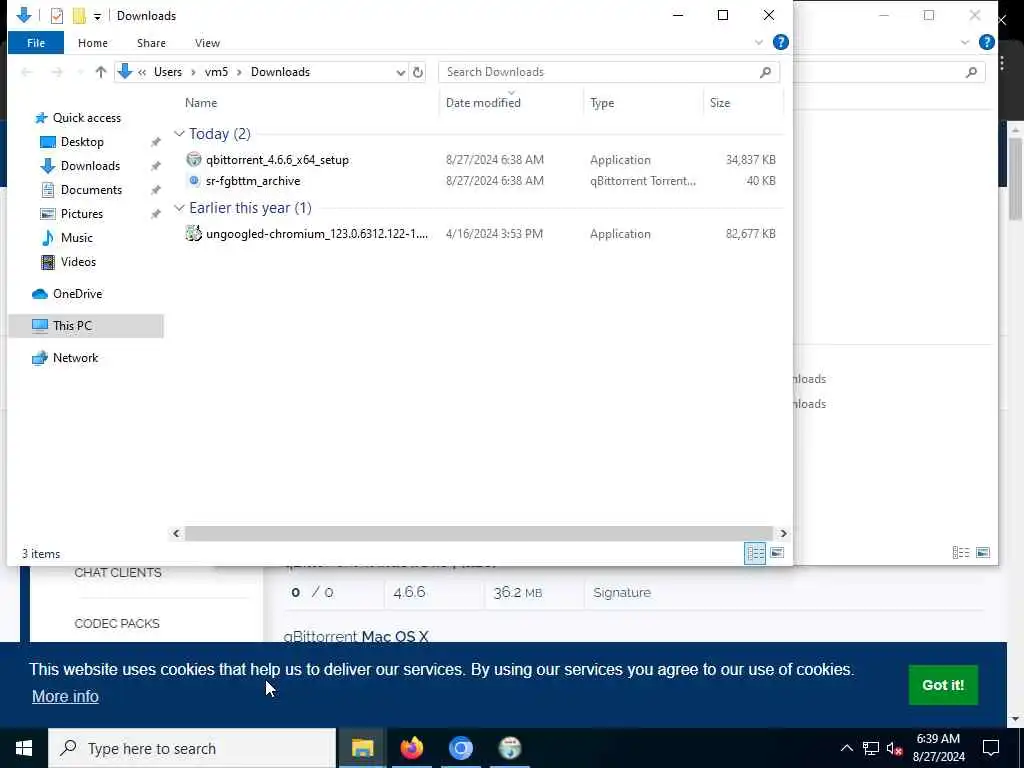Viewport: 1024px width, 768px height.
Task: Open the CODEC PACKS category link
Action: 117,624
